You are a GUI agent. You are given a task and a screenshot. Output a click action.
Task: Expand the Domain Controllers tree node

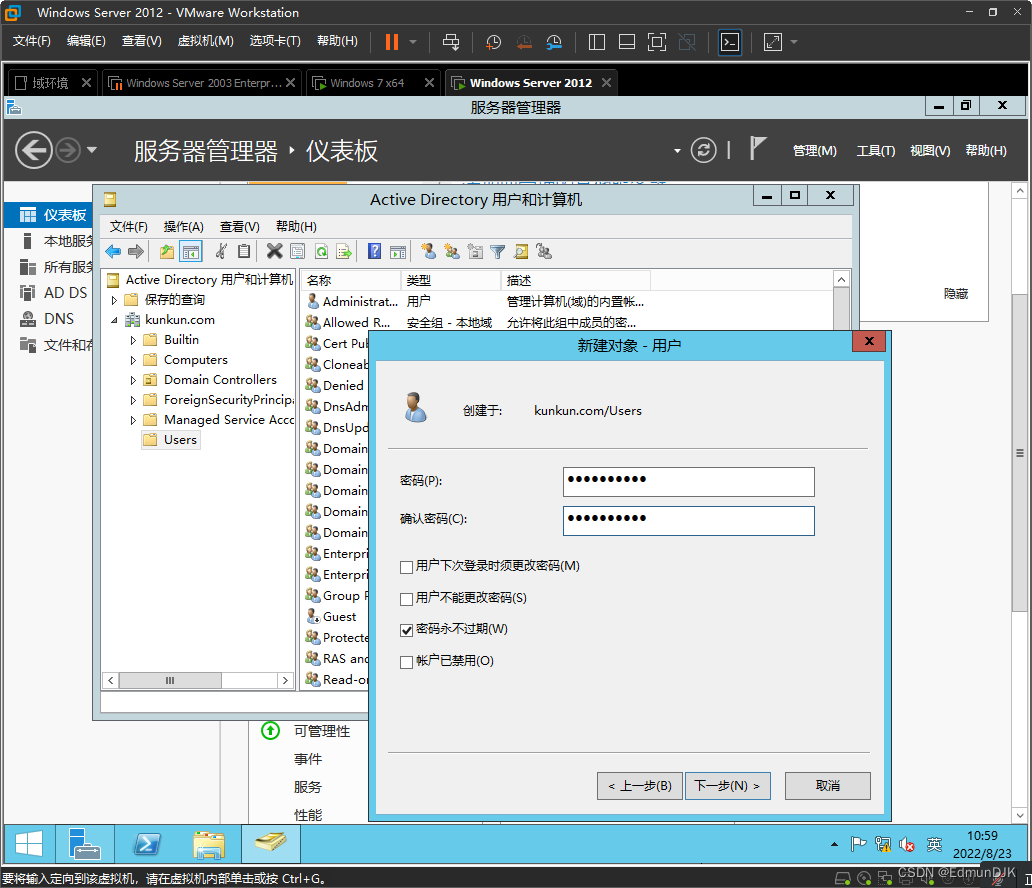pyautogui.click(x=134, y=380)
